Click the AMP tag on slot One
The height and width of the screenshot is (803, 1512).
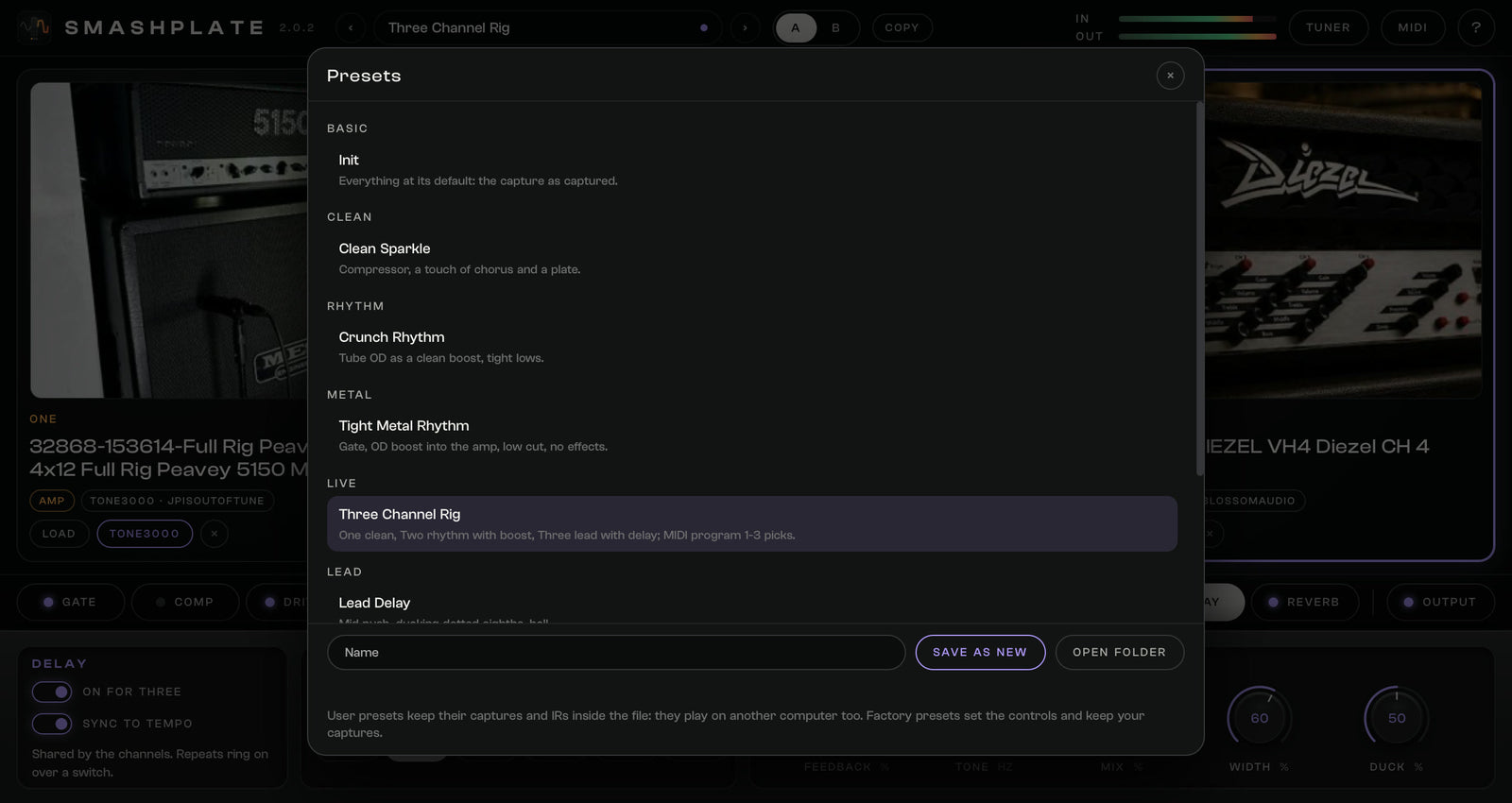tap(52, 501)
